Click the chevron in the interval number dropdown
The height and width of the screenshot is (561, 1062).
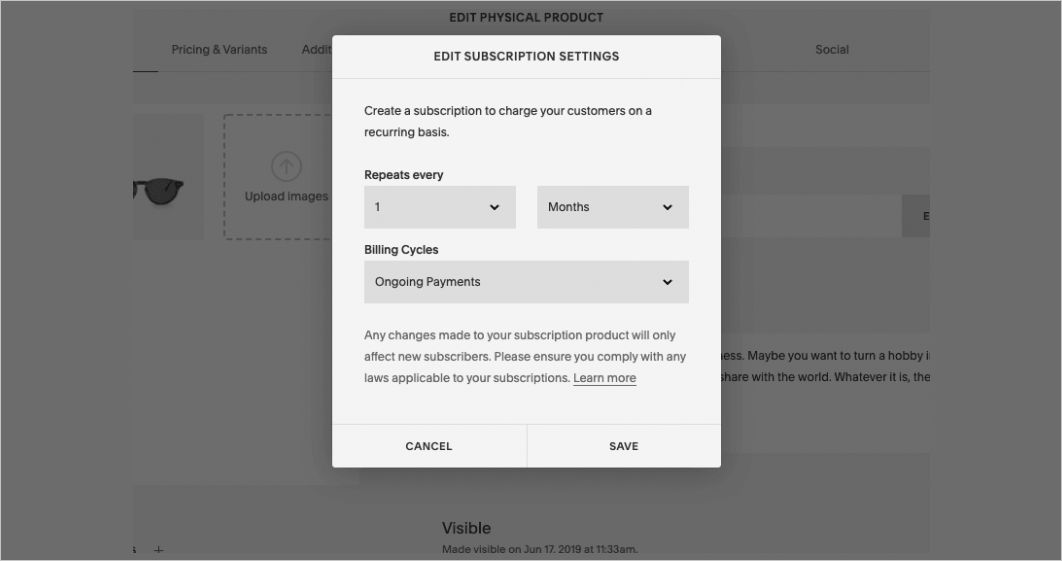click(x=494, y=207)
